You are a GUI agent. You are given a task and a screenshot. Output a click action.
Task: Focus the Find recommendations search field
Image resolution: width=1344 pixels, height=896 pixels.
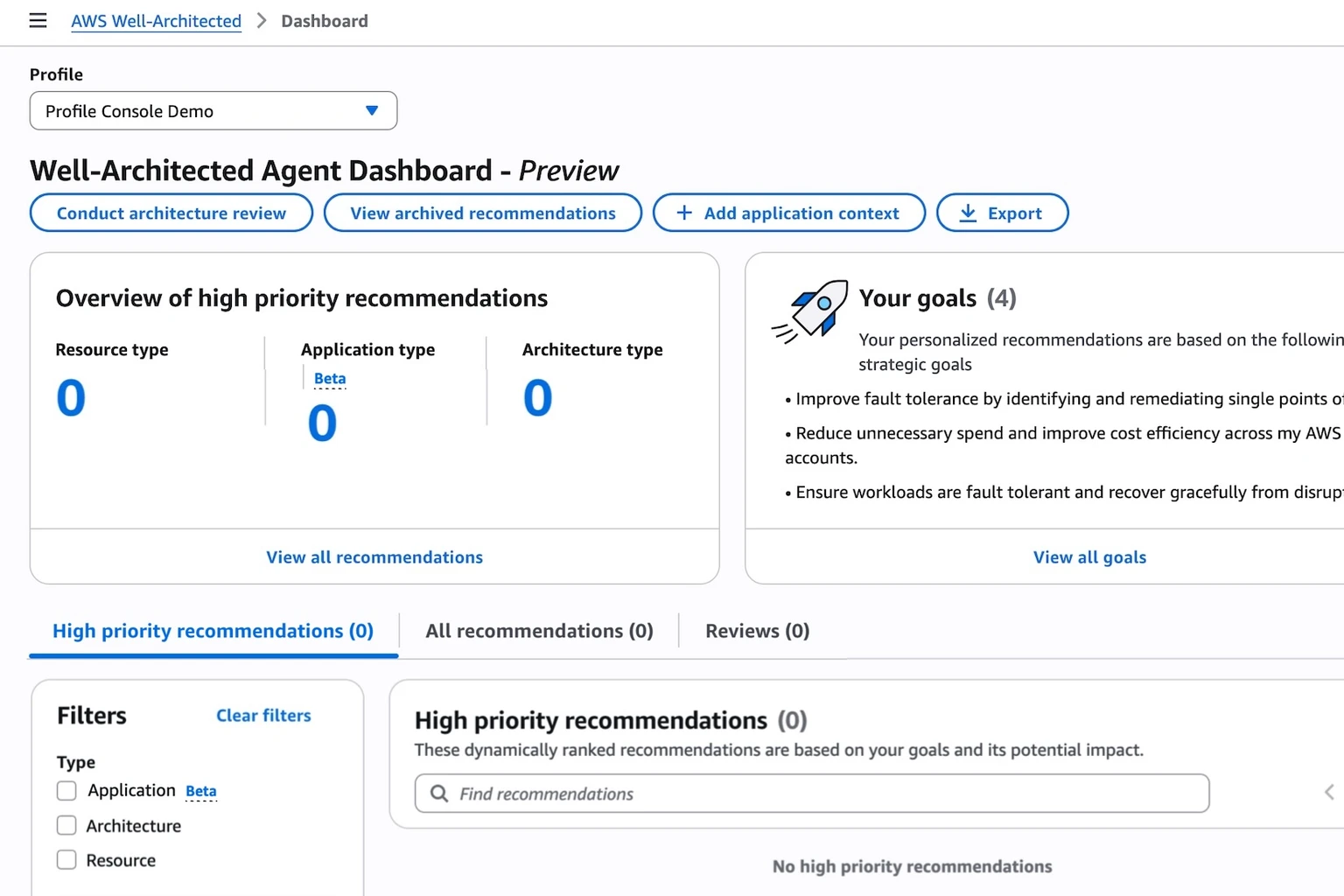[x=812, y=794]
